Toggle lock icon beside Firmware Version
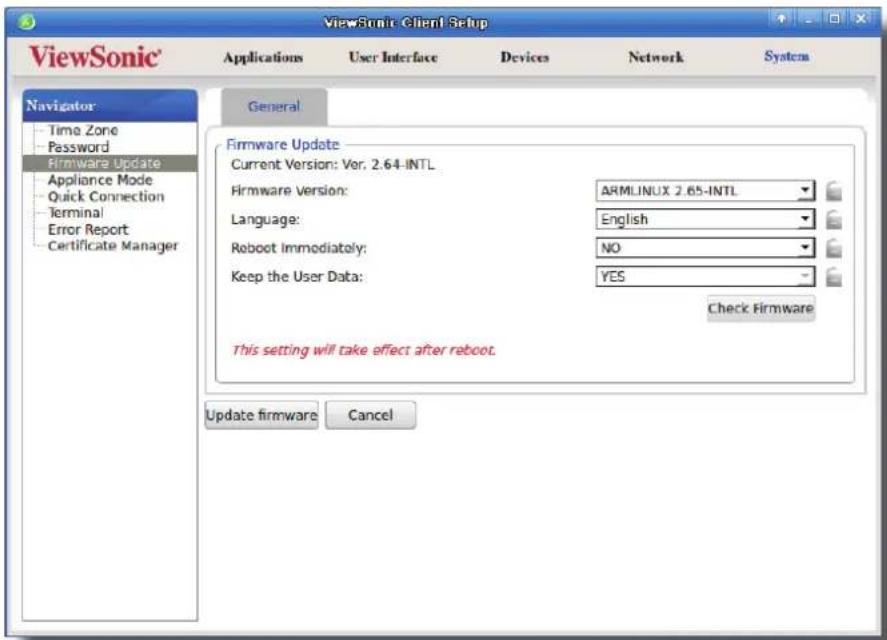The image size is (887, 640). pos(834,191)
